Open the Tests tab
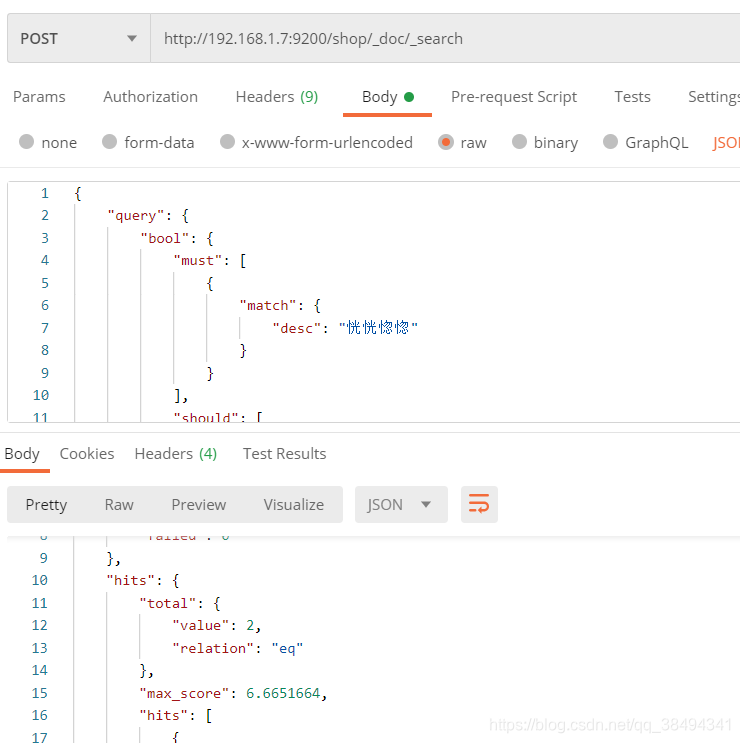 point(632,97)
